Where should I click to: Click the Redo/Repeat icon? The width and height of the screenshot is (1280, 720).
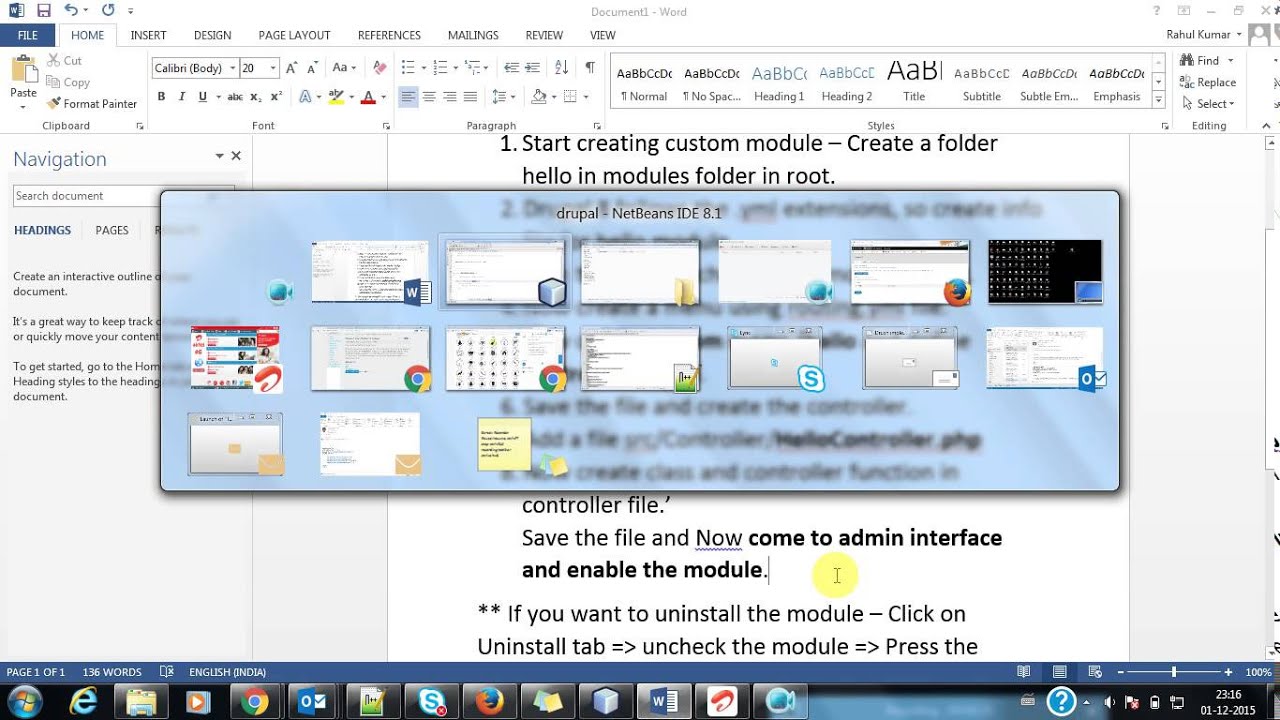107,10
